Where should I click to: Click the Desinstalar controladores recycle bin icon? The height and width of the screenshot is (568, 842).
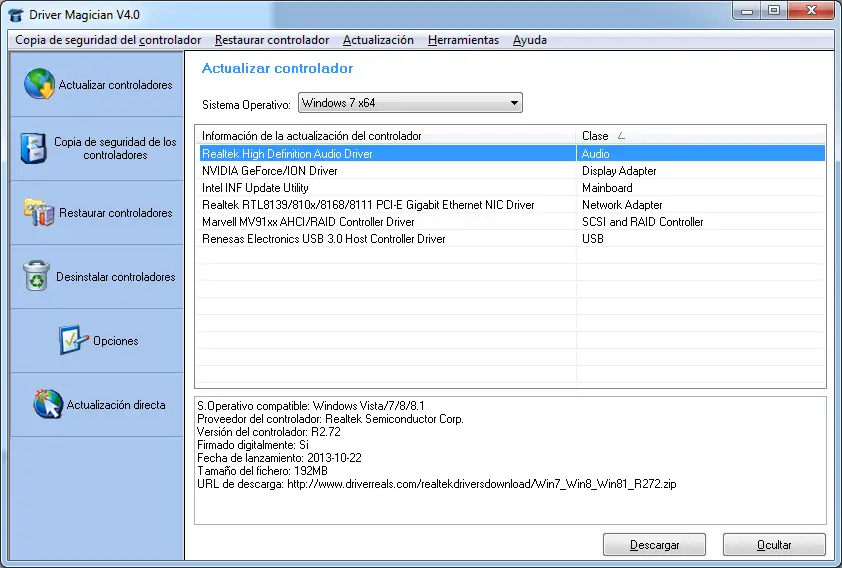click(x=37, y=276)
